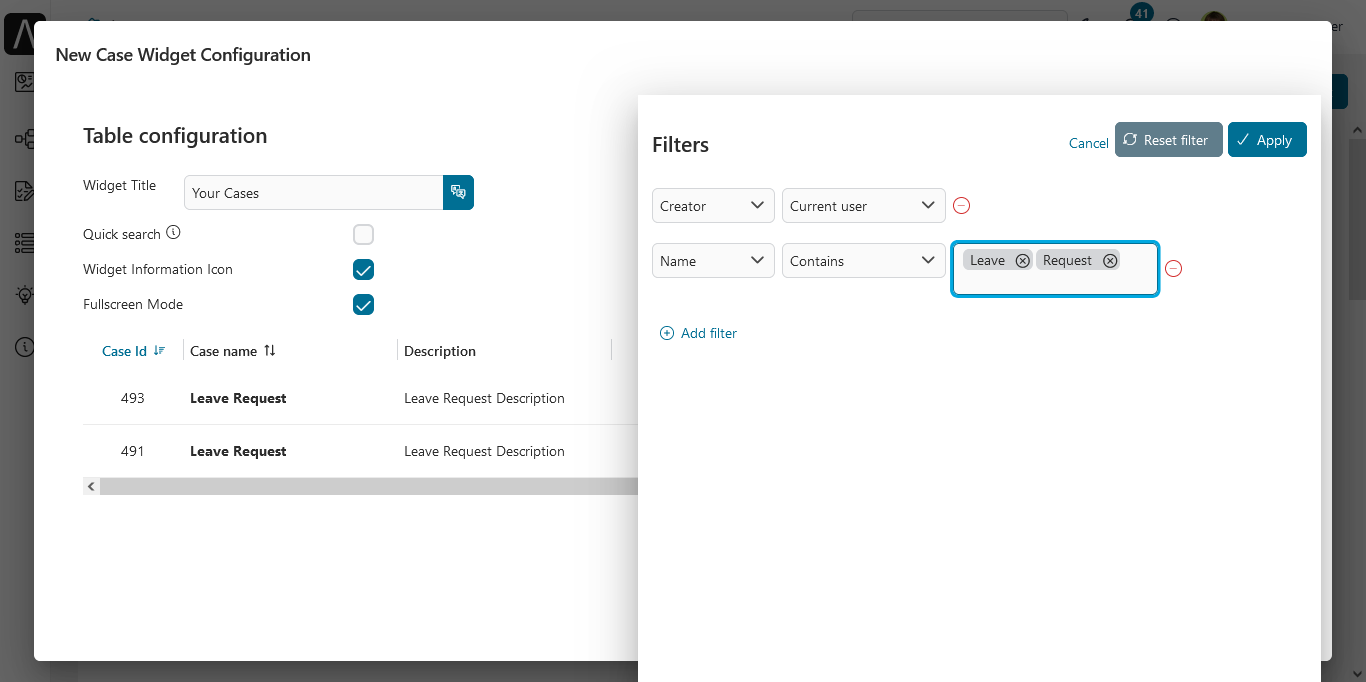Remove the Creator filter row

pyautogui.click(x=961, y=206)
